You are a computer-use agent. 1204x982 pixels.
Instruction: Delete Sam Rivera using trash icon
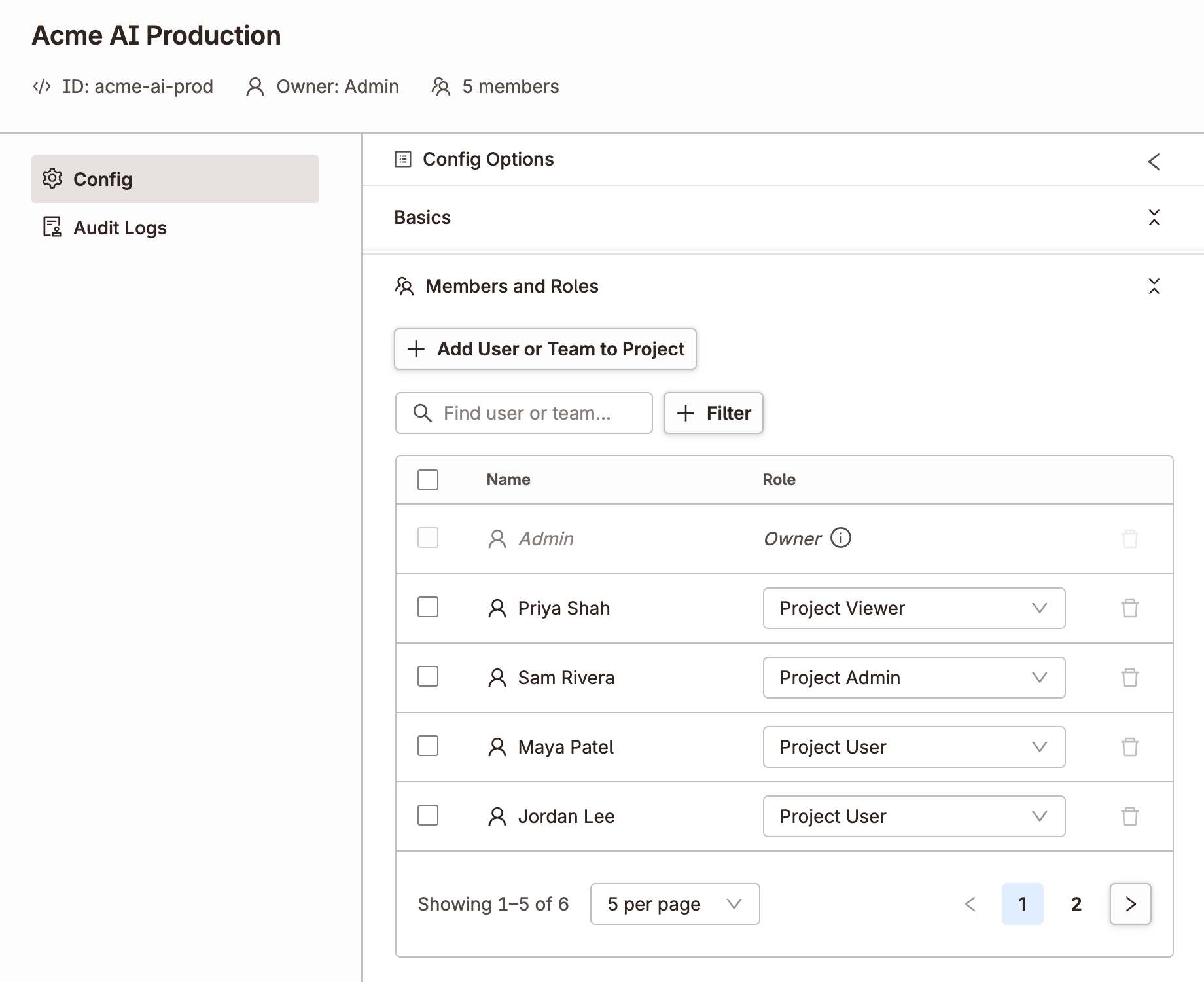point(1130,678)
